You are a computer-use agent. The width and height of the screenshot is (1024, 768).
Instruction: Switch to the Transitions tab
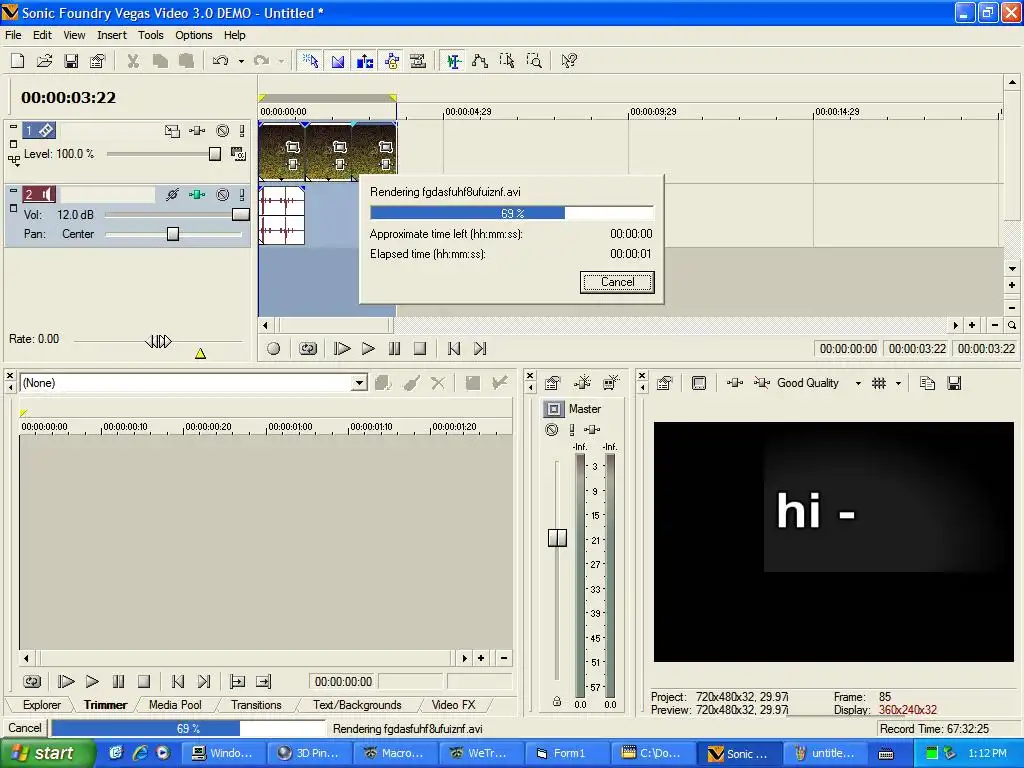click(x=256, y=705)
